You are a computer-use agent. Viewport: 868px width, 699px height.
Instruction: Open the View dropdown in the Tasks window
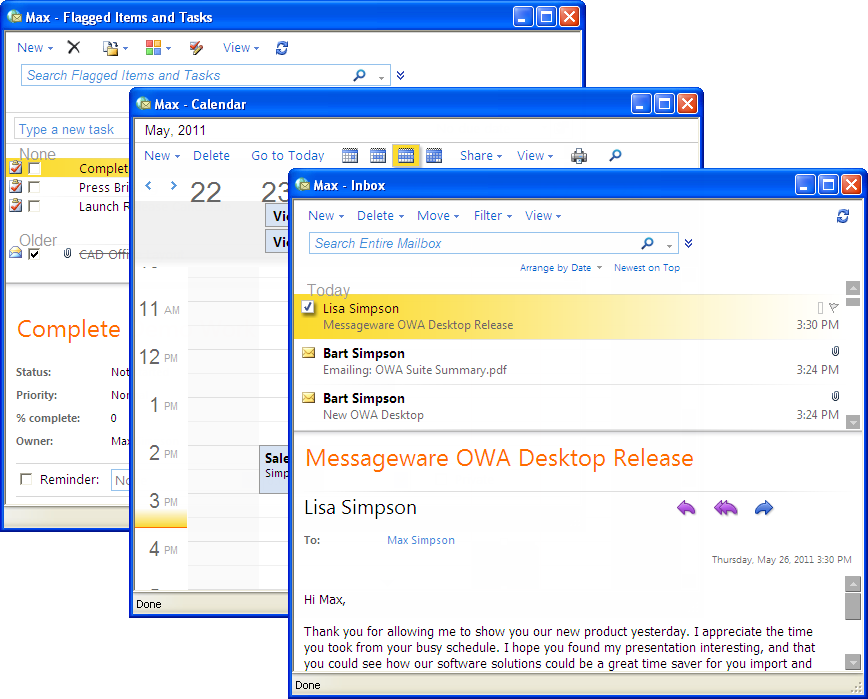tap(241, 48)
